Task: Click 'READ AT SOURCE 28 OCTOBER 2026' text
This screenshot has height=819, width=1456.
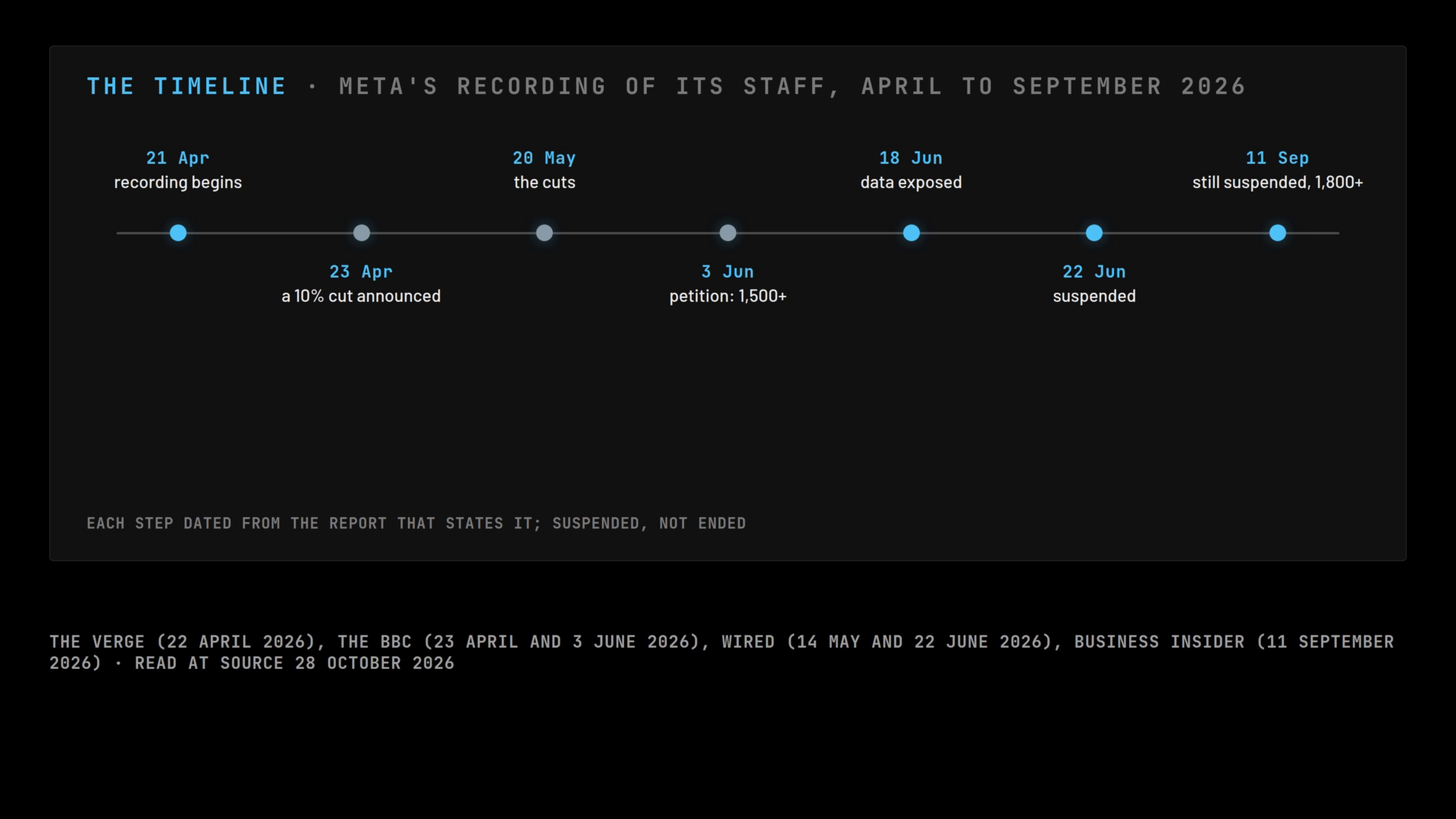Action: tap(295, 663)
